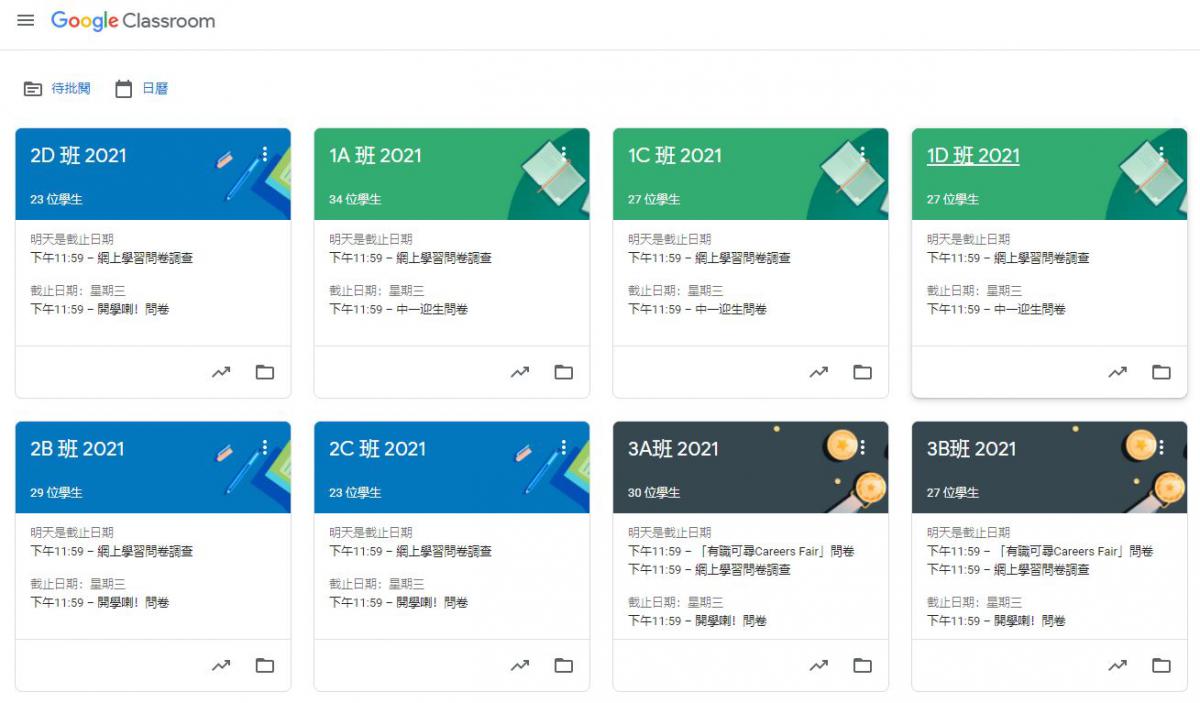The height and width of the screenshot is (703, 1200).
Task: Open Drive folder icon for 1A 班 2021
Action: (x=564, y=372)
